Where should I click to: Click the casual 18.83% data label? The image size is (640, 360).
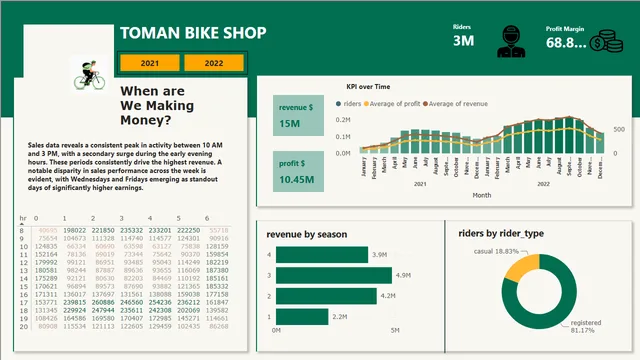click(496, 251)
